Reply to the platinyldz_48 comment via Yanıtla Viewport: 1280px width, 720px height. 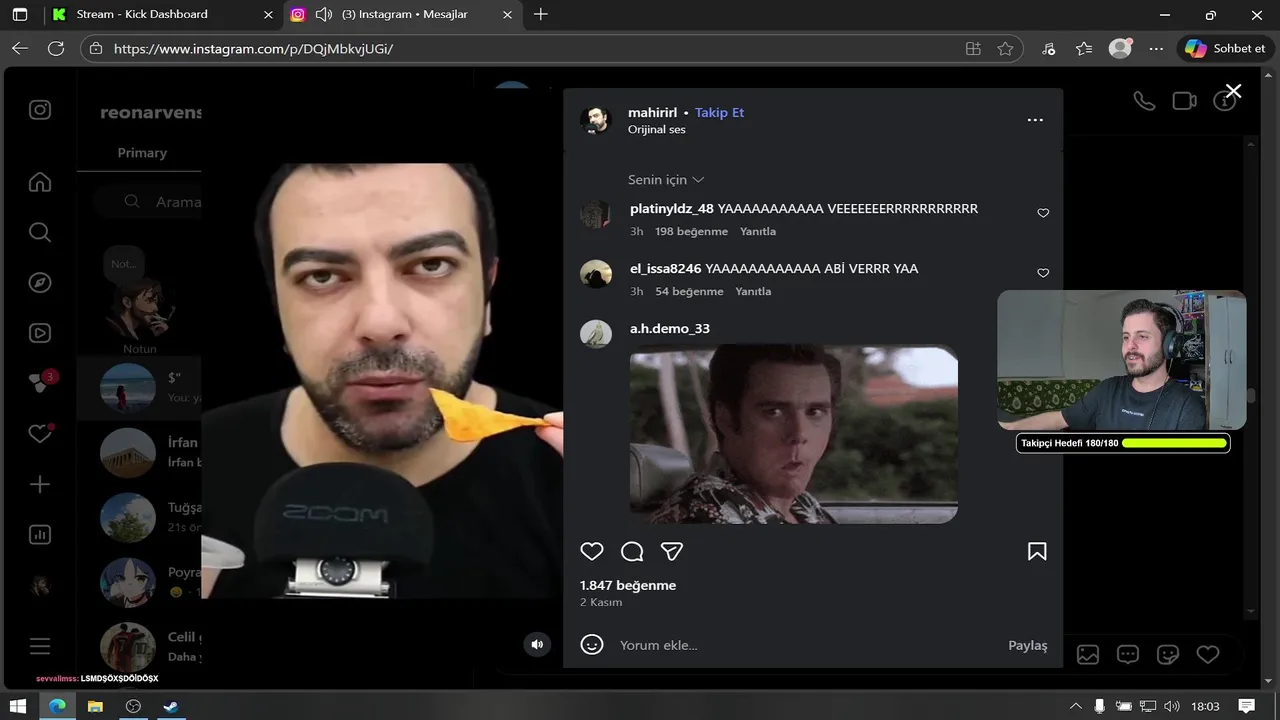pyautogui.click(x=758, y=231)
